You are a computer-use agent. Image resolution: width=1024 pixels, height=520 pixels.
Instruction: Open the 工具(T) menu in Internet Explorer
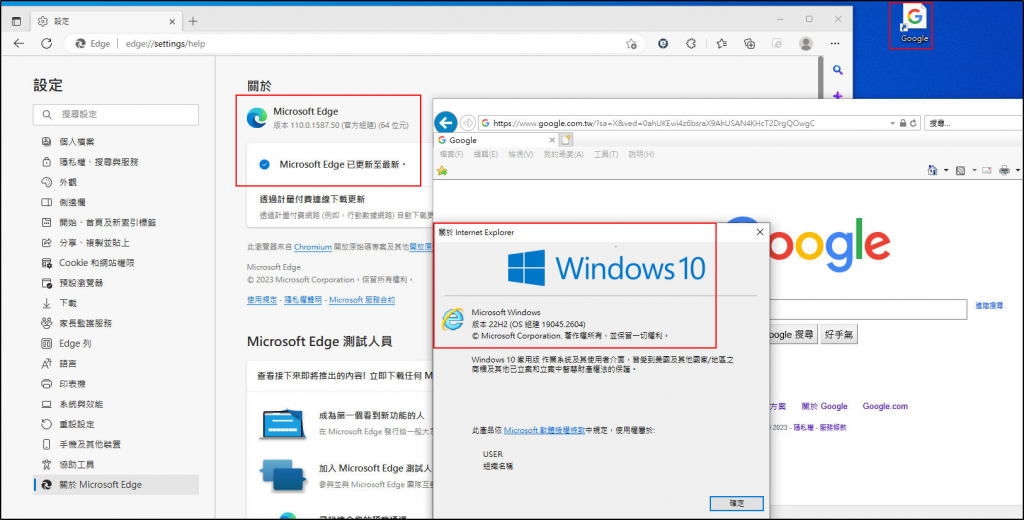tap(605, 155)
